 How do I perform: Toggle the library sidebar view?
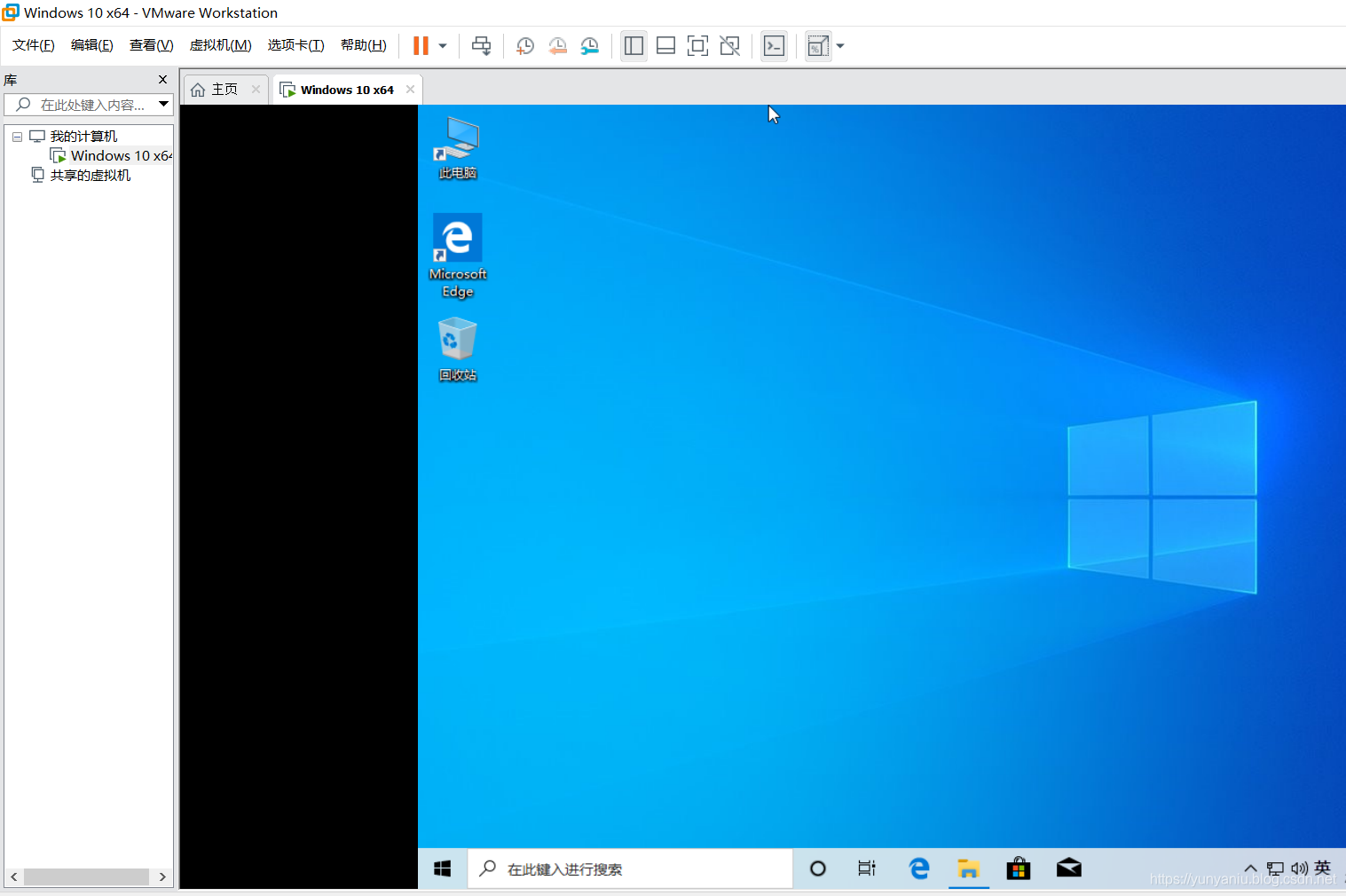634,46
